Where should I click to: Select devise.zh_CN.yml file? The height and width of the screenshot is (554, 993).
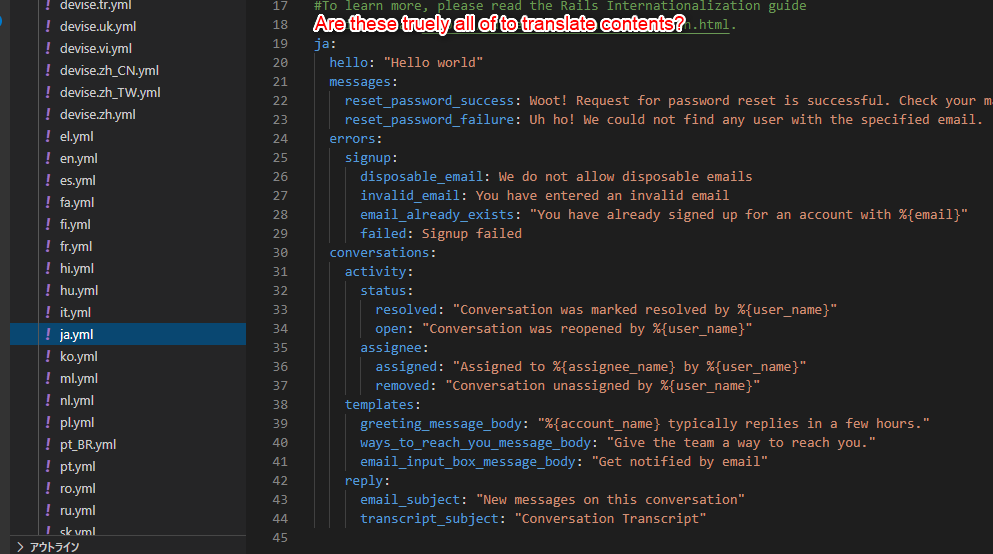point(109,71)
